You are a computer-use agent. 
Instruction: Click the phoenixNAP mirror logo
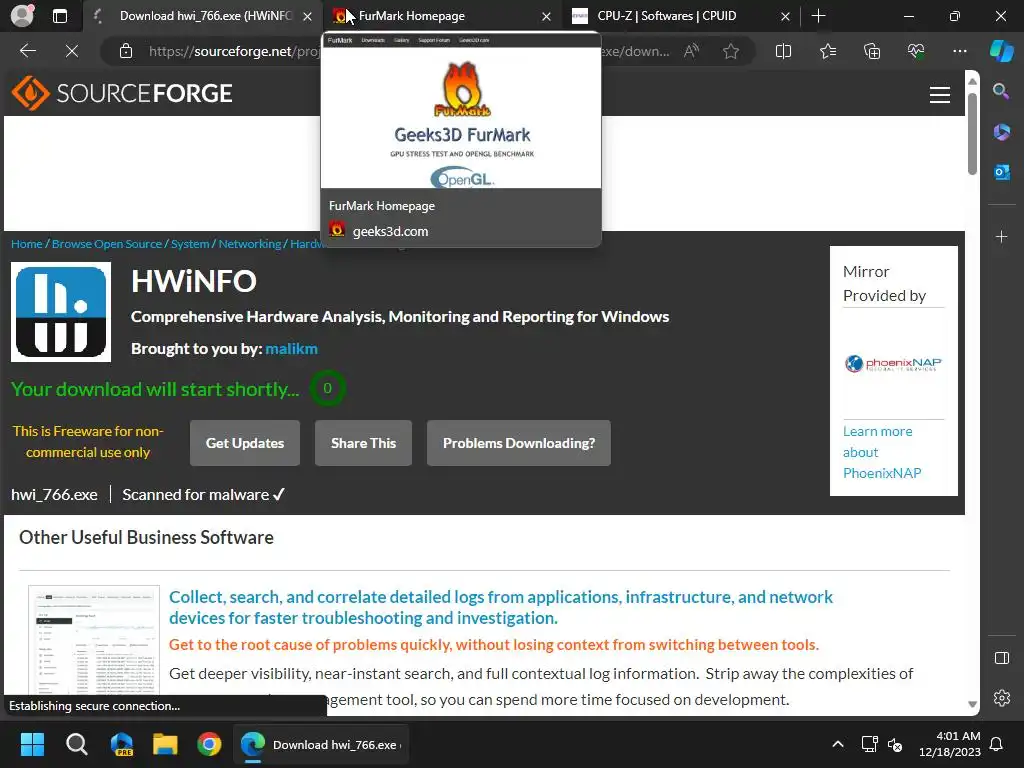coord(893,363)
